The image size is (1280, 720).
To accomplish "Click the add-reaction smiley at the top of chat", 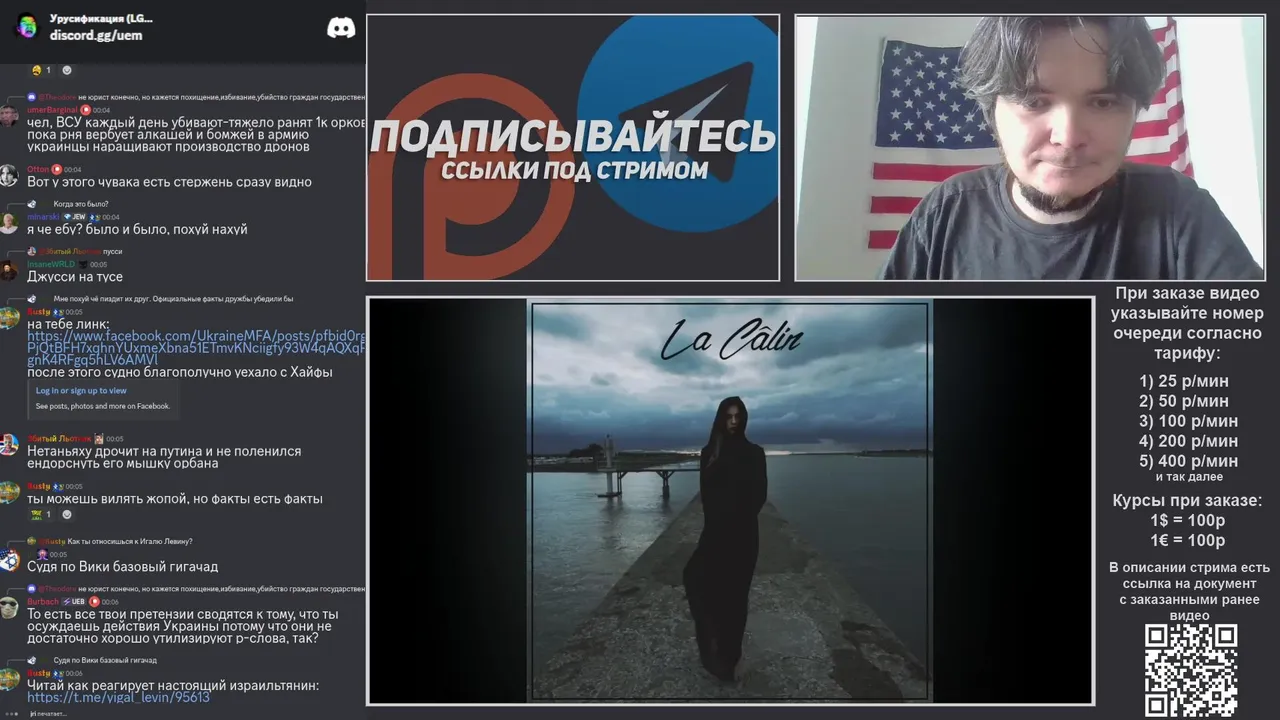I will pyautogui.click(x=67, y=70).
